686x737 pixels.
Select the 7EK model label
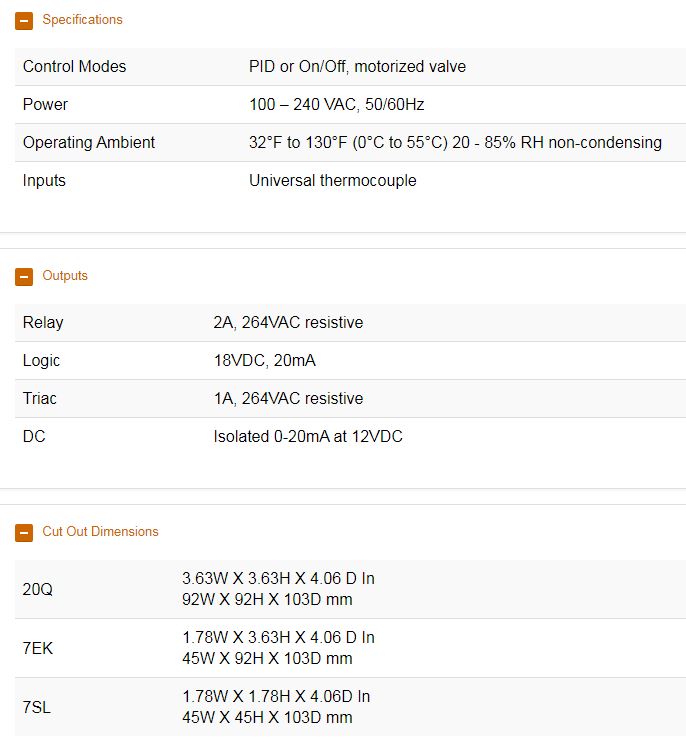pos(38,648)
